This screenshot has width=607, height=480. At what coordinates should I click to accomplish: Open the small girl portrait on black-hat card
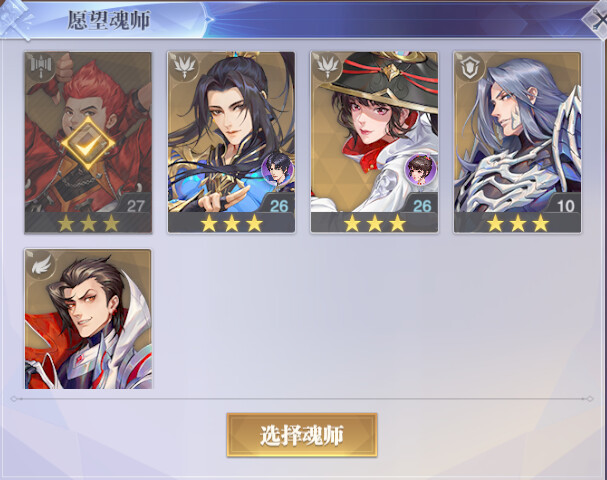coord(420,169)
